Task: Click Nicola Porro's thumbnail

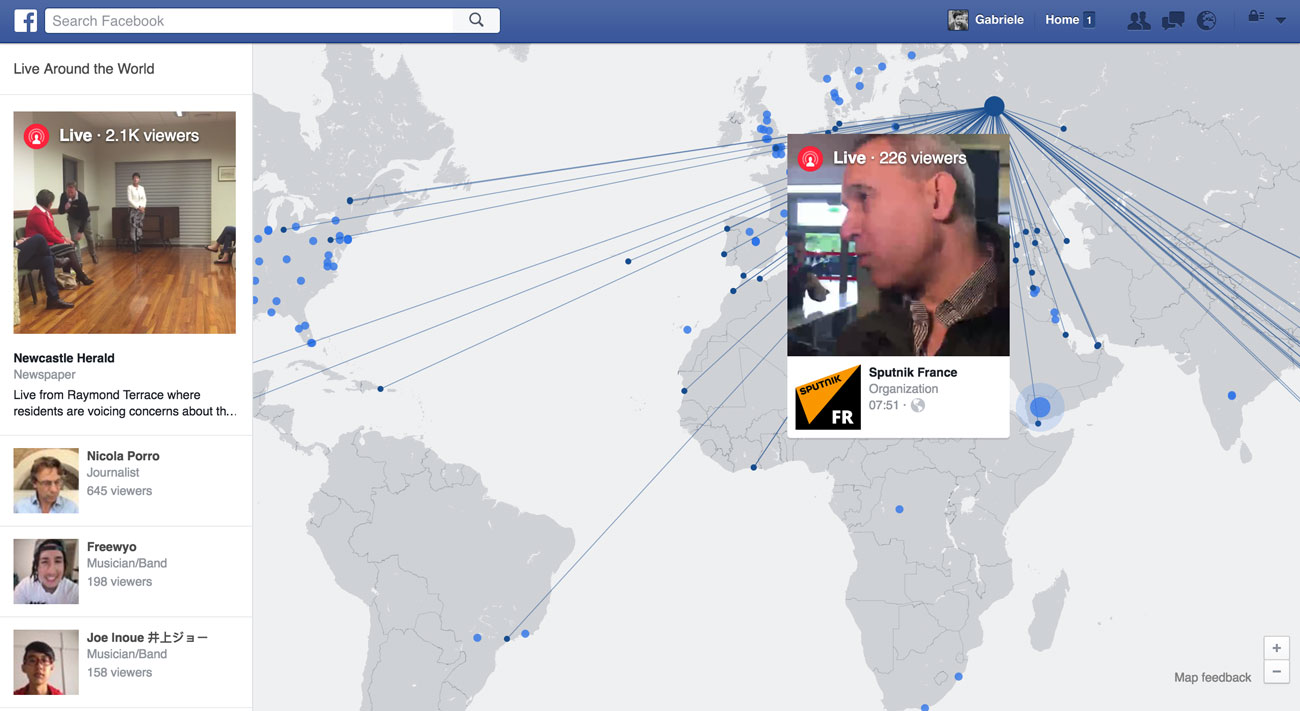Action: click(x=46, y=481)
